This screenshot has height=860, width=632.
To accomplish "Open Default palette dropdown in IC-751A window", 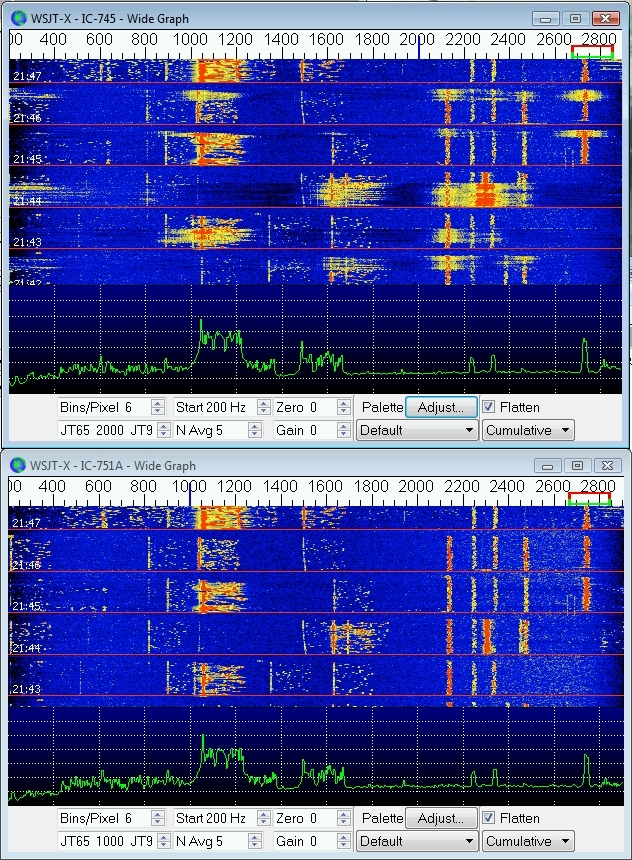I will [417, 842].
